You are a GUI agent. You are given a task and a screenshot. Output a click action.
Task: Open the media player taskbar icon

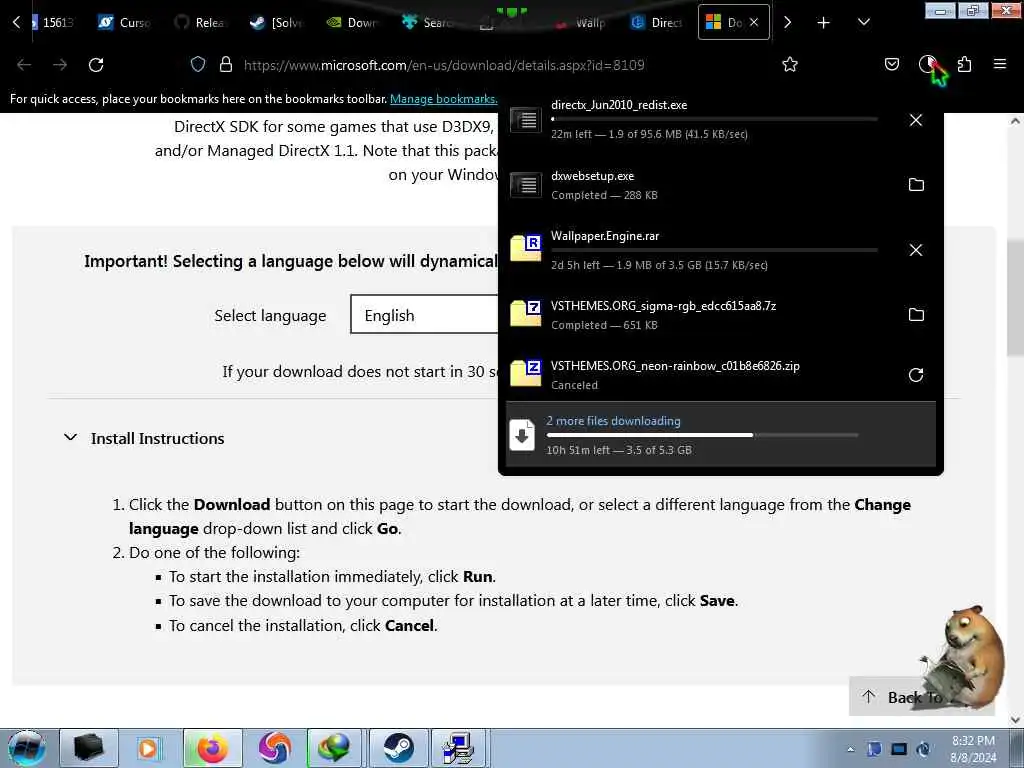[x=149, y=748]
